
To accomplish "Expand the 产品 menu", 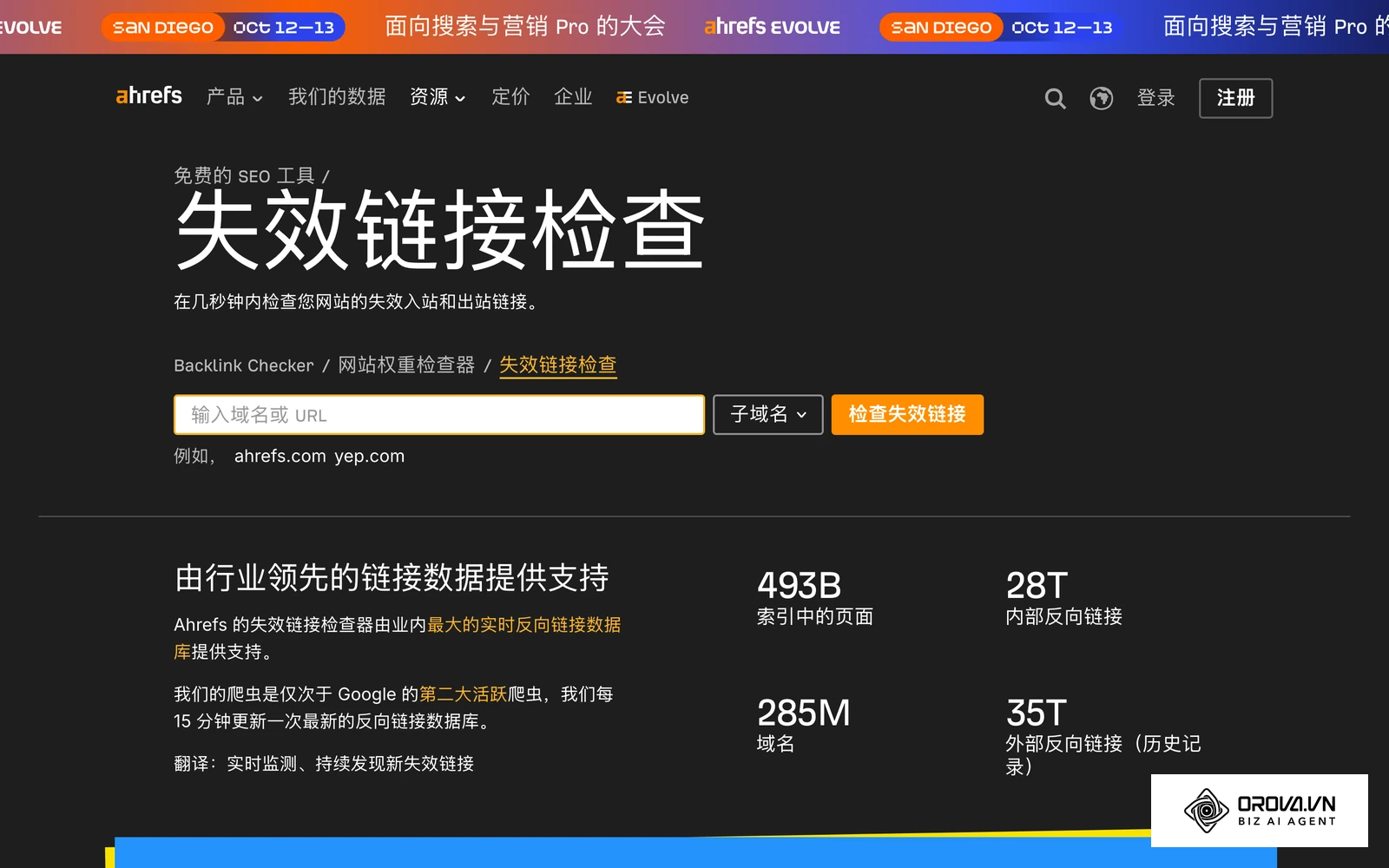I will coord(234,97).
